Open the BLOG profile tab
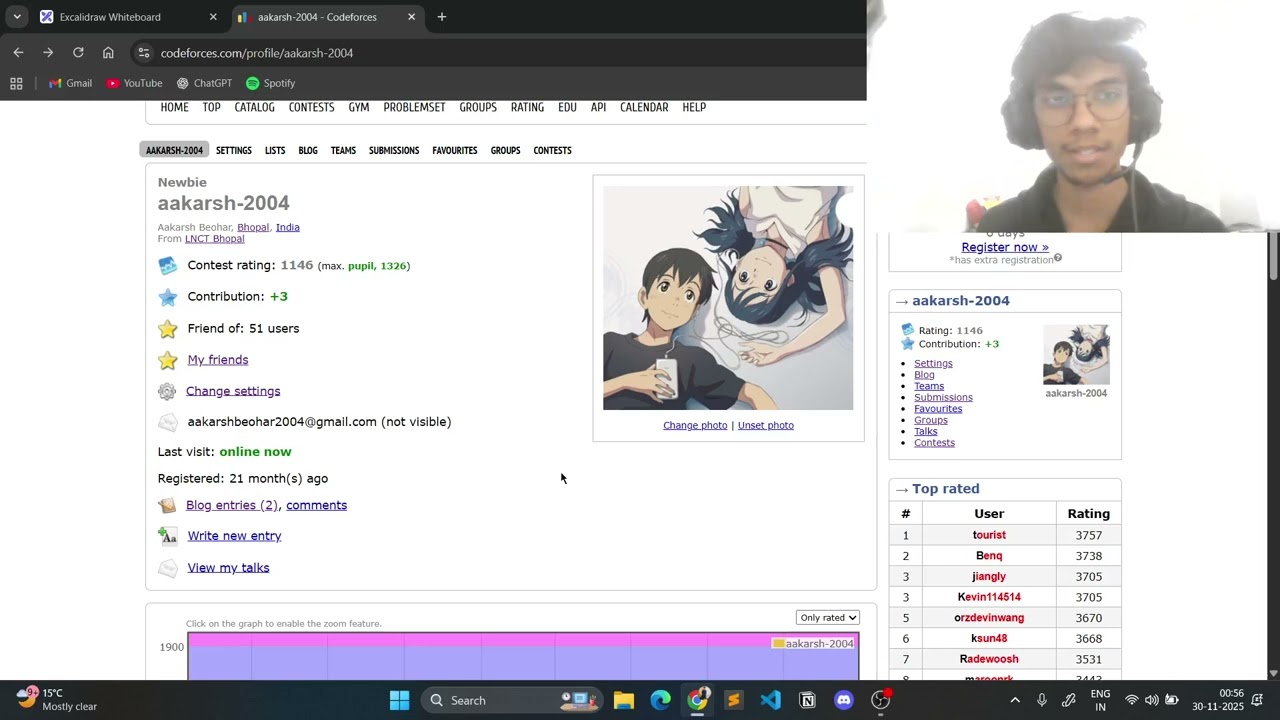The height and width of the screenshot is (720, 1280). coord(308,150)
